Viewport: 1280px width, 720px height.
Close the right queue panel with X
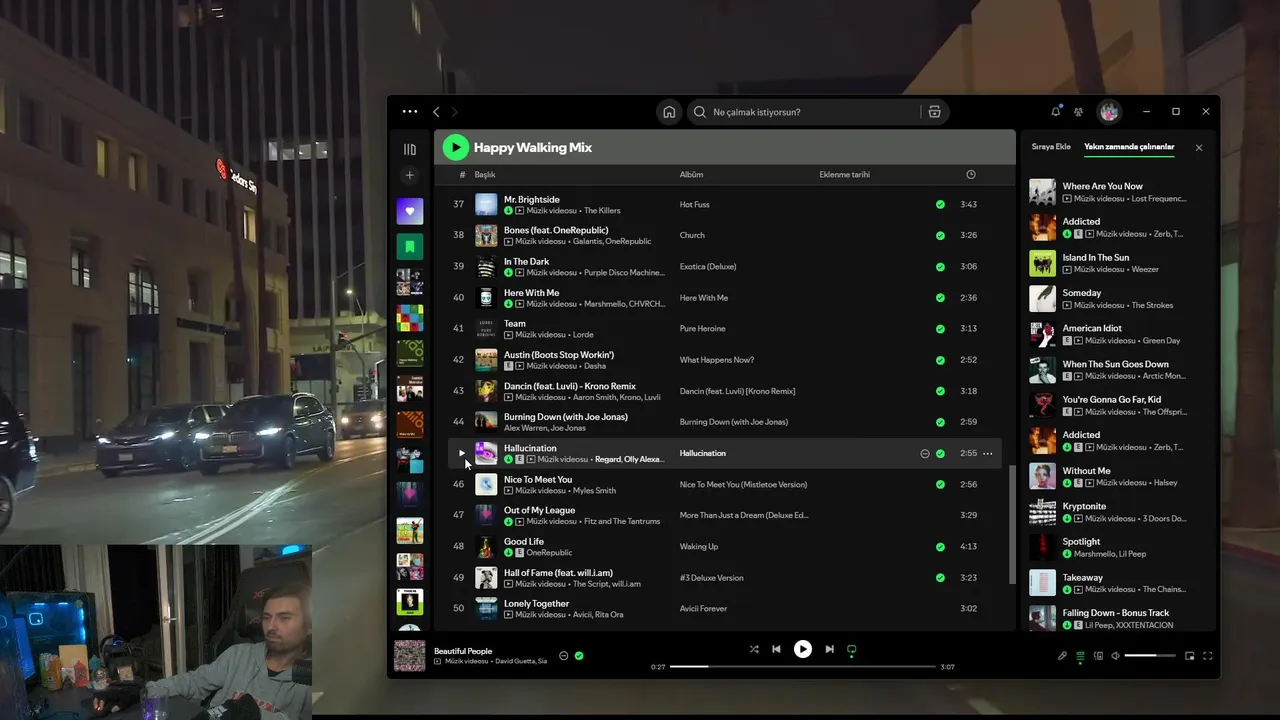click(1199, 148)
